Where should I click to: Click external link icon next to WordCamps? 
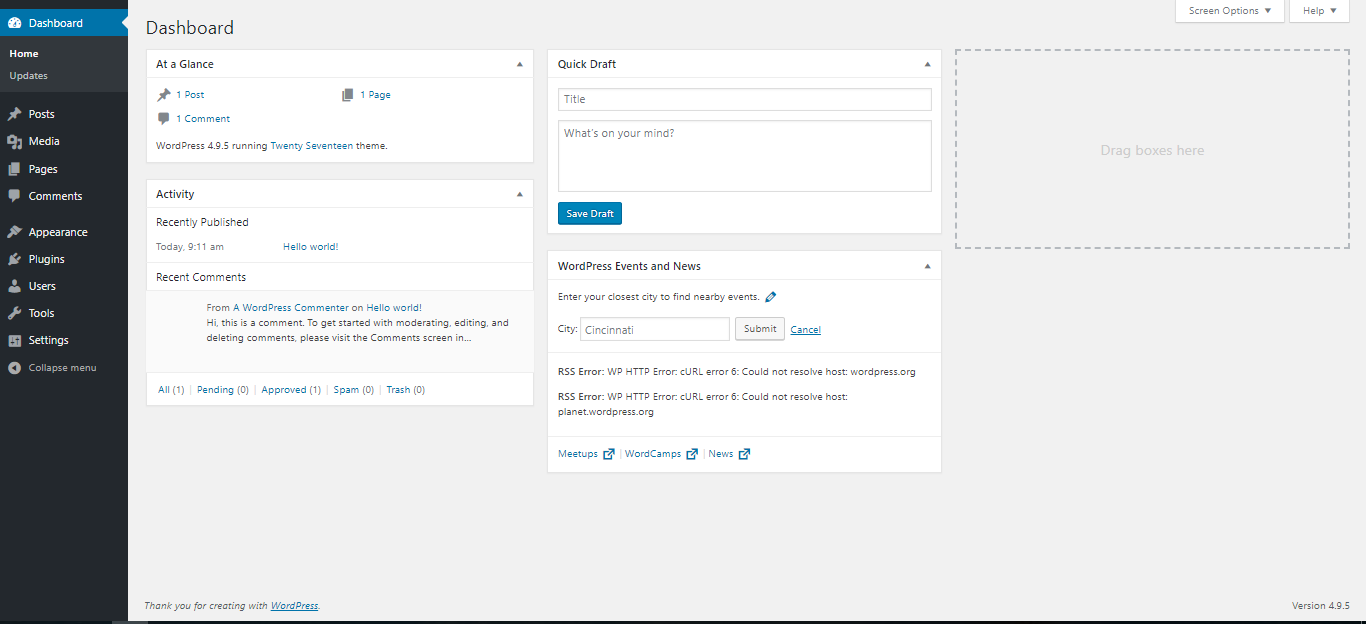click(692, 454)
